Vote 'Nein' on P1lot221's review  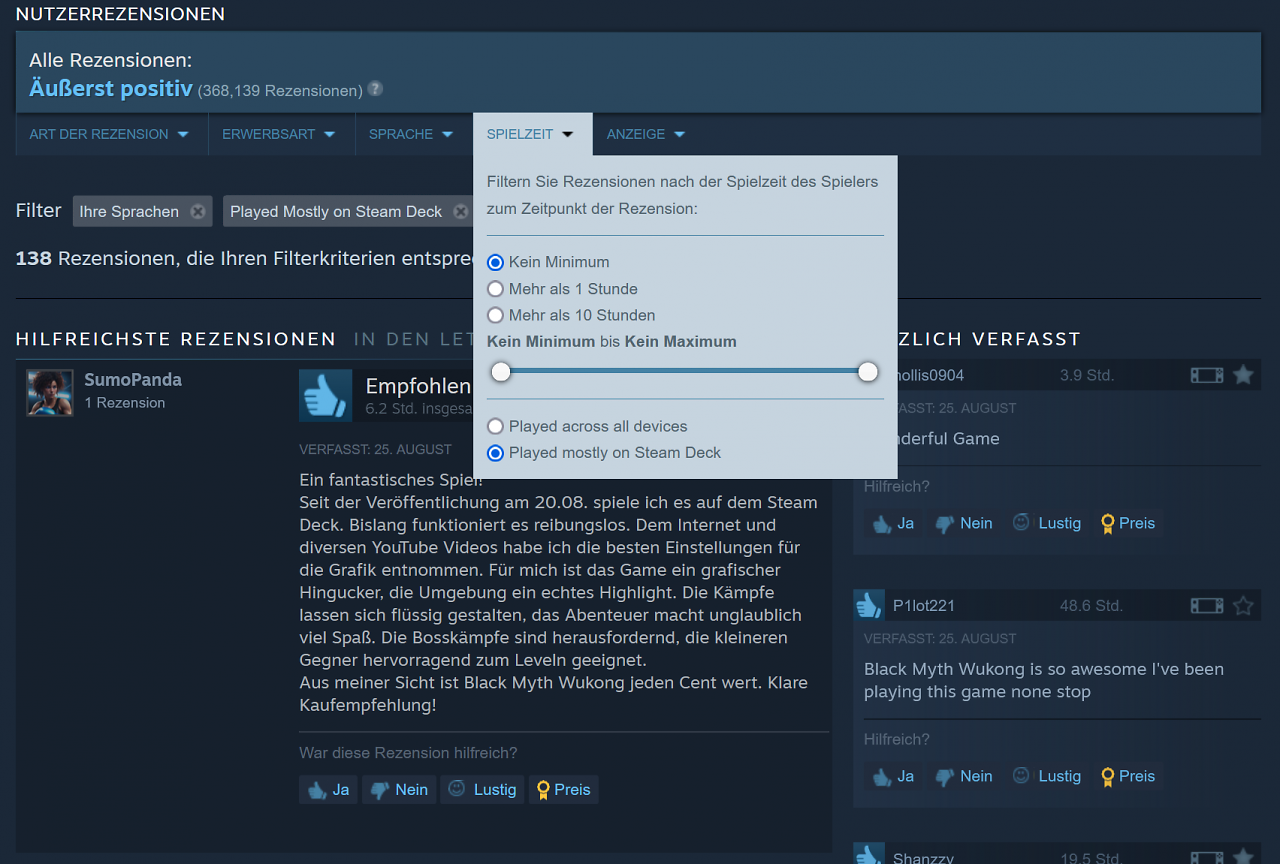point(964,776)
